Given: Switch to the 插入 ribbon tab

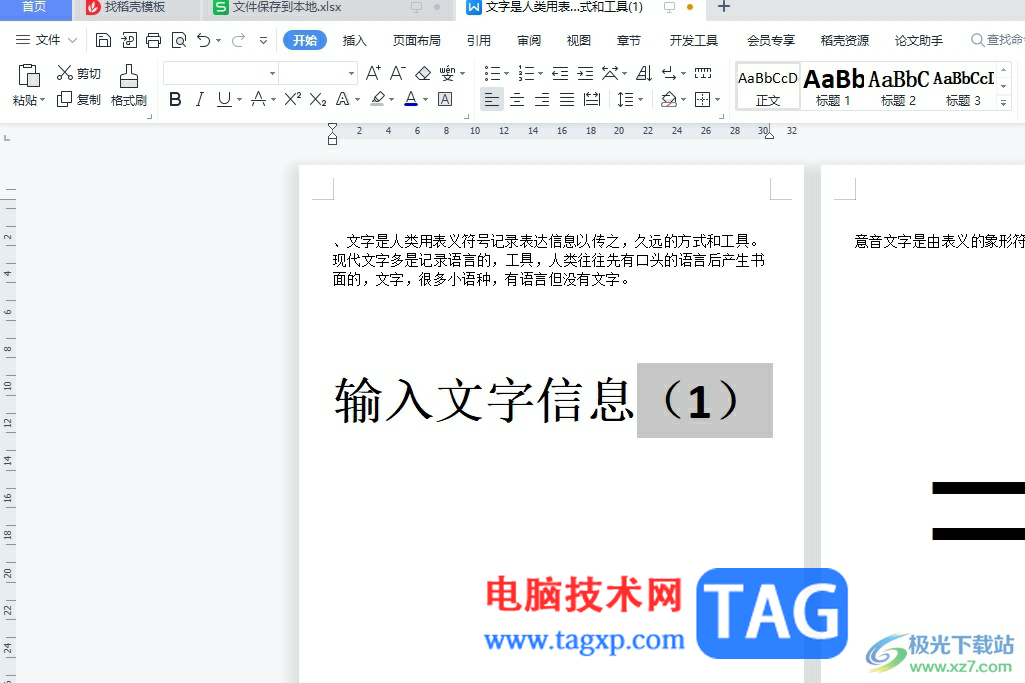Looking at the screenshot, I should (x=354, y=41).
